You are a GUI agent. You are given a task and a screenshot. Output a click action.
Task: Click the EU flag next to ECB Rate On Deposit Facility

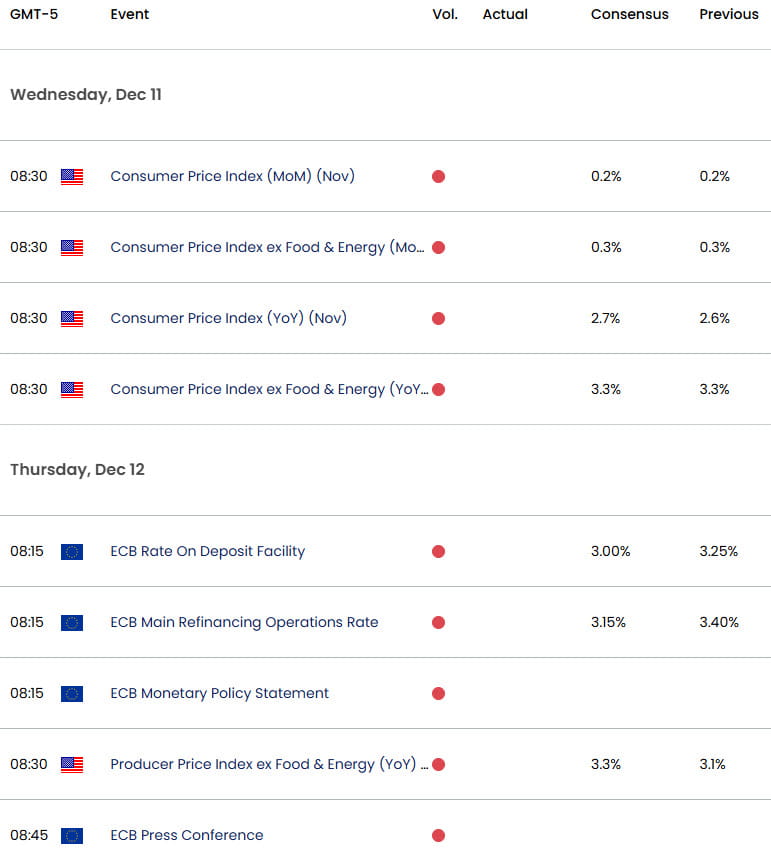click(x=71, y=551)
